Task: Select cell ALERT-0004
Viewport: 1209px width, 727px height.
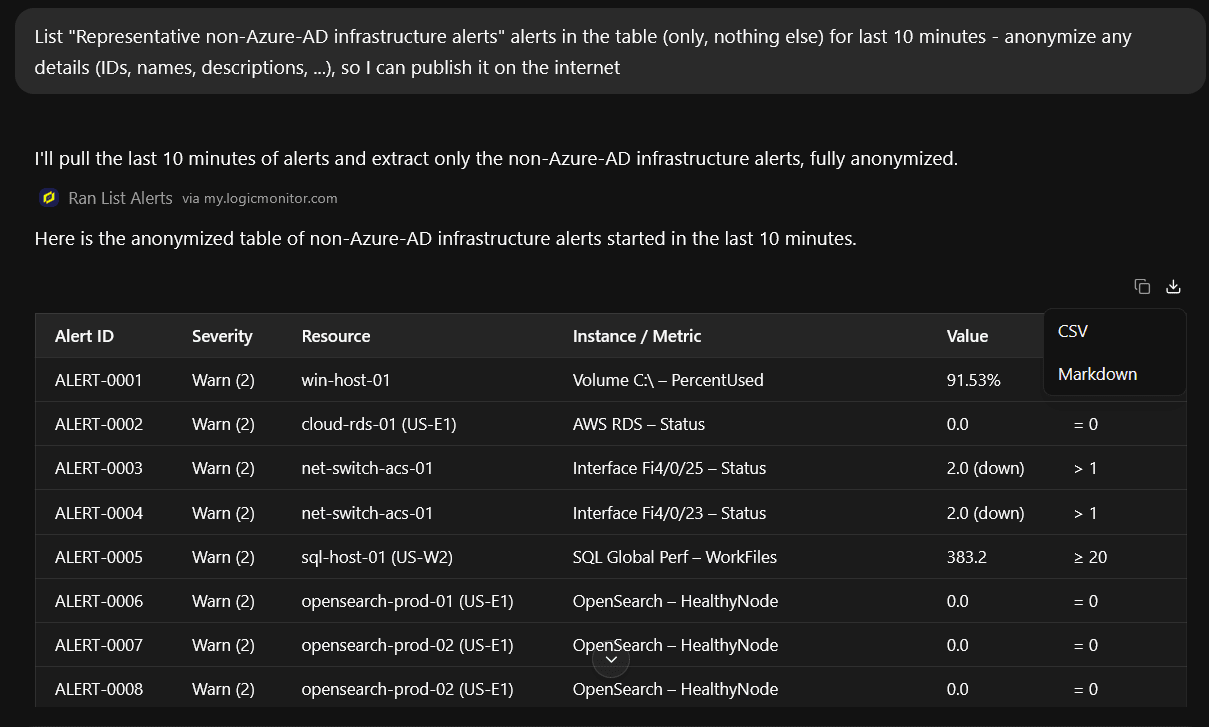Action: click(99, 513)
